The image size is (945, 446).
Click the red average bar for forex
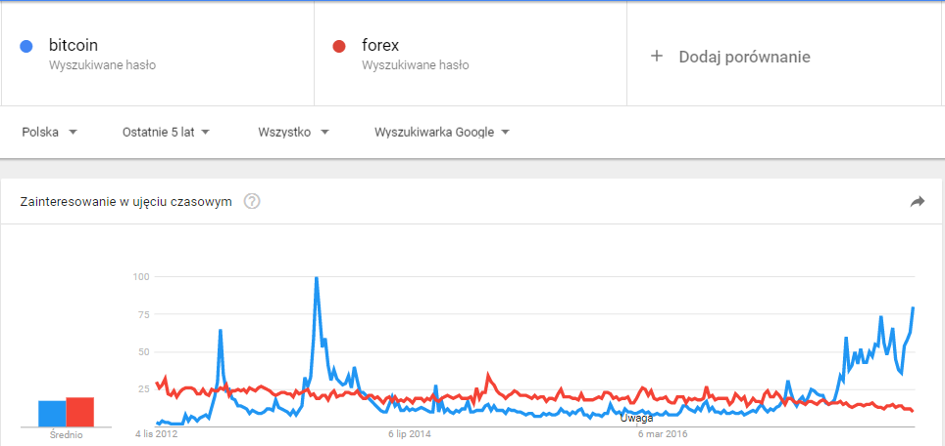pos(80,412)
